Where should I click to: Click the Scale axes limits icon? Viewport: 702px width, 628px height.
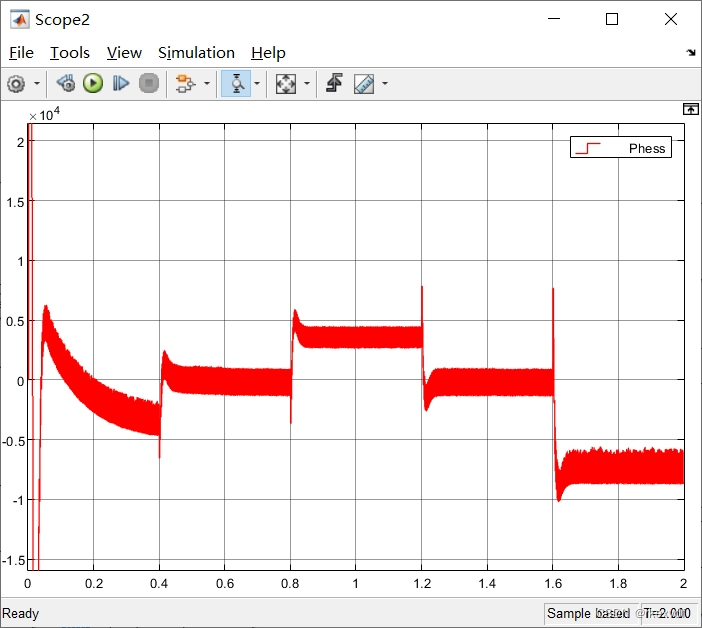coord(286,84)
